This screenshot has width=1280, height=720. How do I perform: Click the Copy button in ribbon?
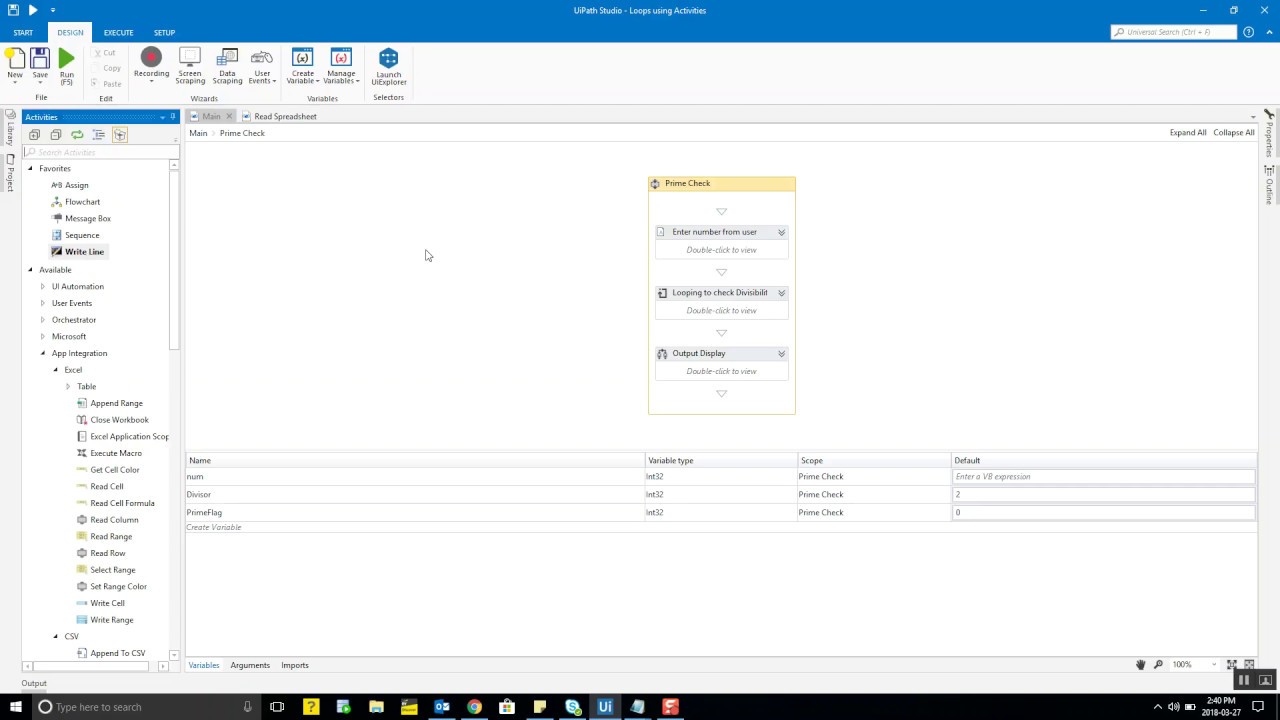pyautogui.click(x=105, y=68)
